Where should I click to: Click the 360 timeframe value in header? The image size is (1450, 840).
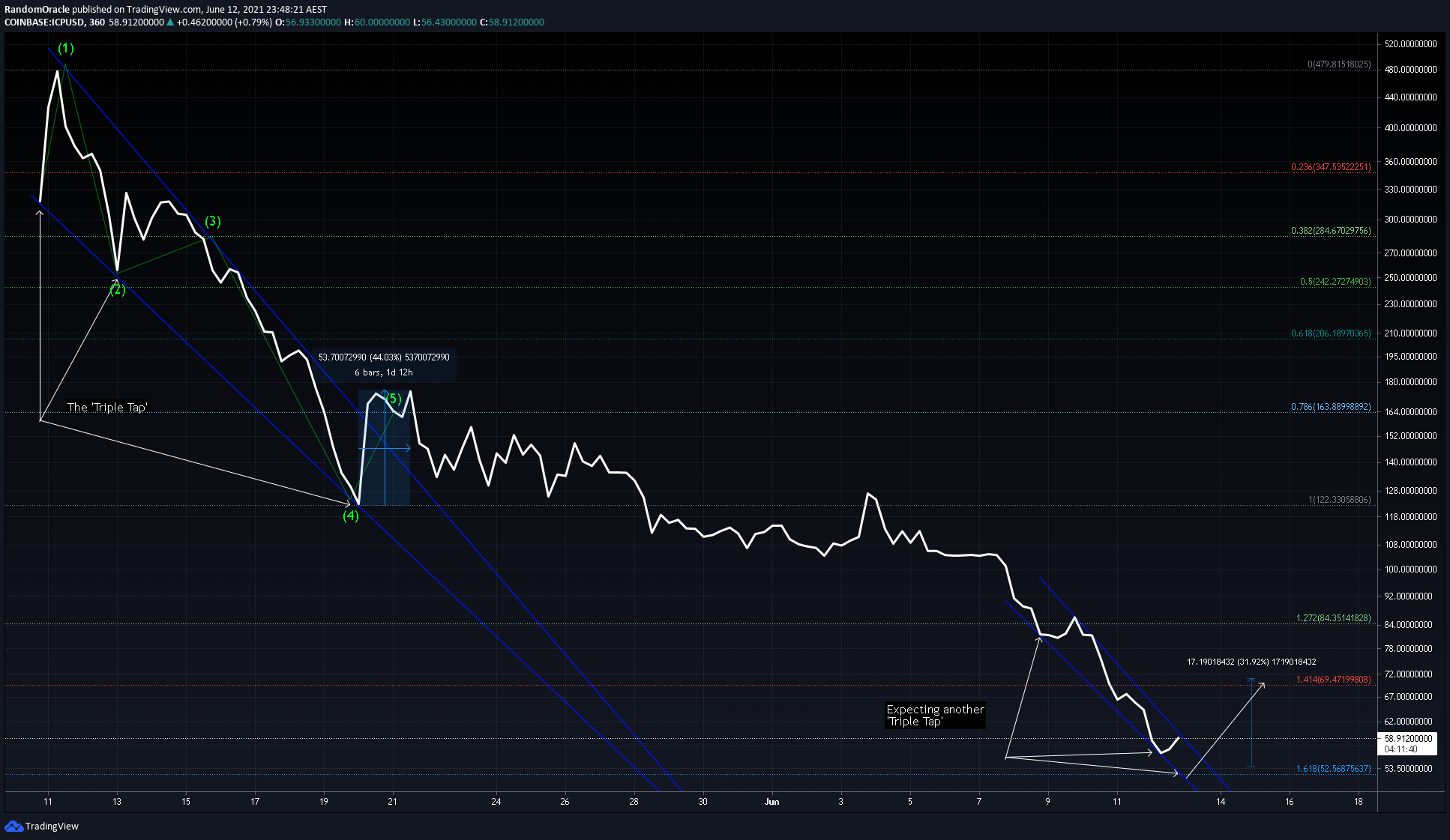[x=97, y=22]
